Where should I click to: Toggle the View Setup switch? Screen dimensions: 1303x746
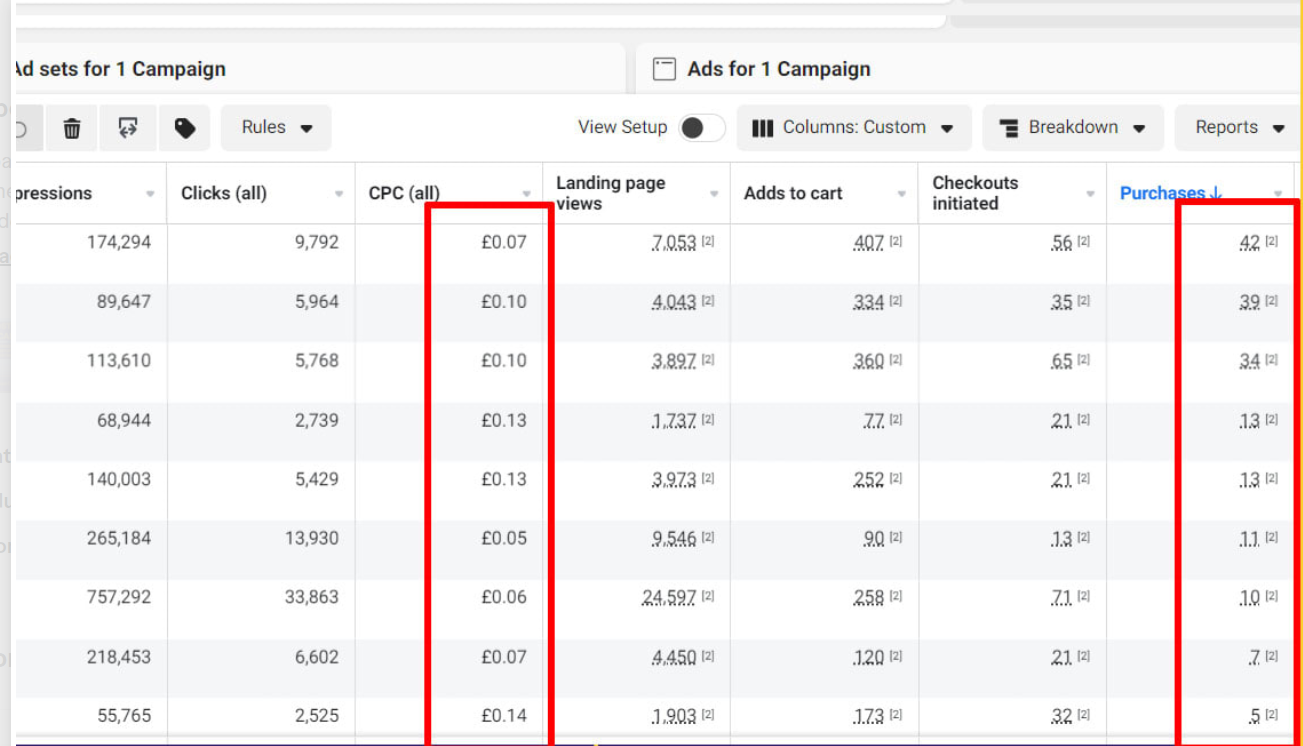(701, 128)
